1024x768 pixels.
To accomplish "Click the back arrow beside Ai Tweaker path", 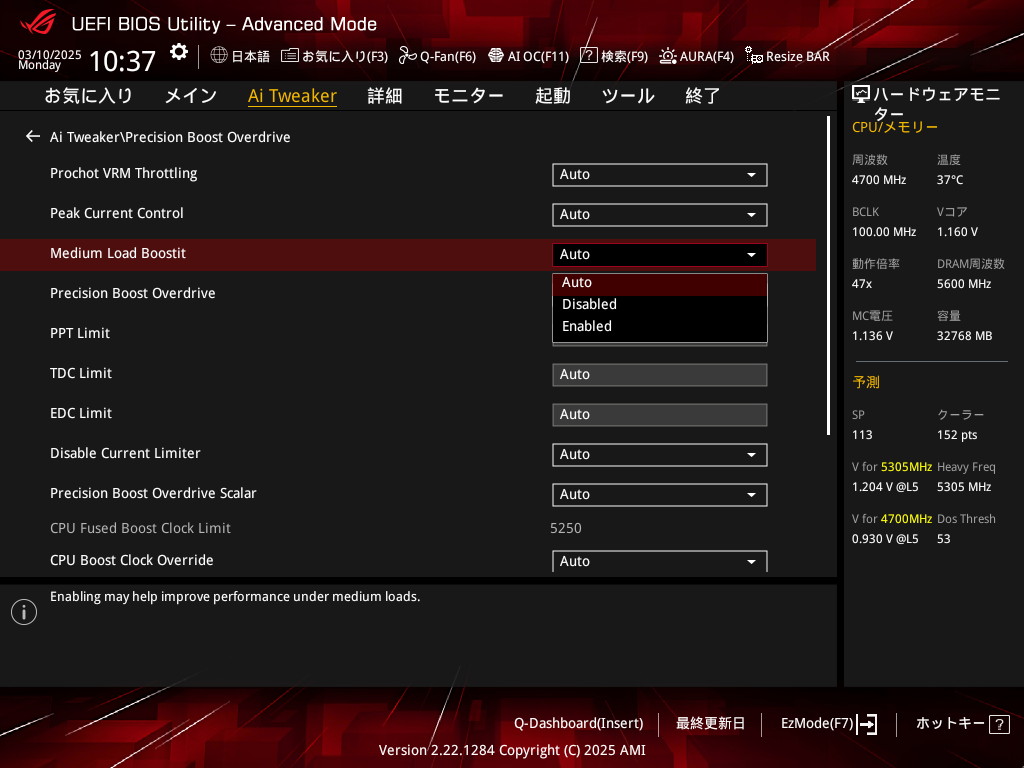I will 33,136.
